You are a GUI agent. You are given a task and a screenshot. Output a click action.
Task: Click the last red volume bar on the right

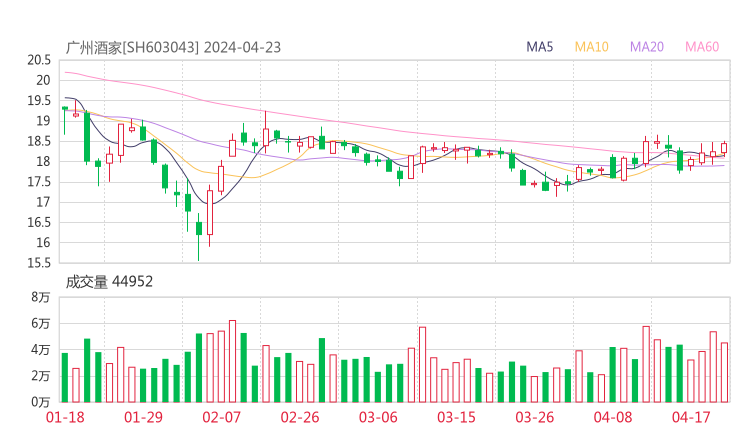coord(724,372)
